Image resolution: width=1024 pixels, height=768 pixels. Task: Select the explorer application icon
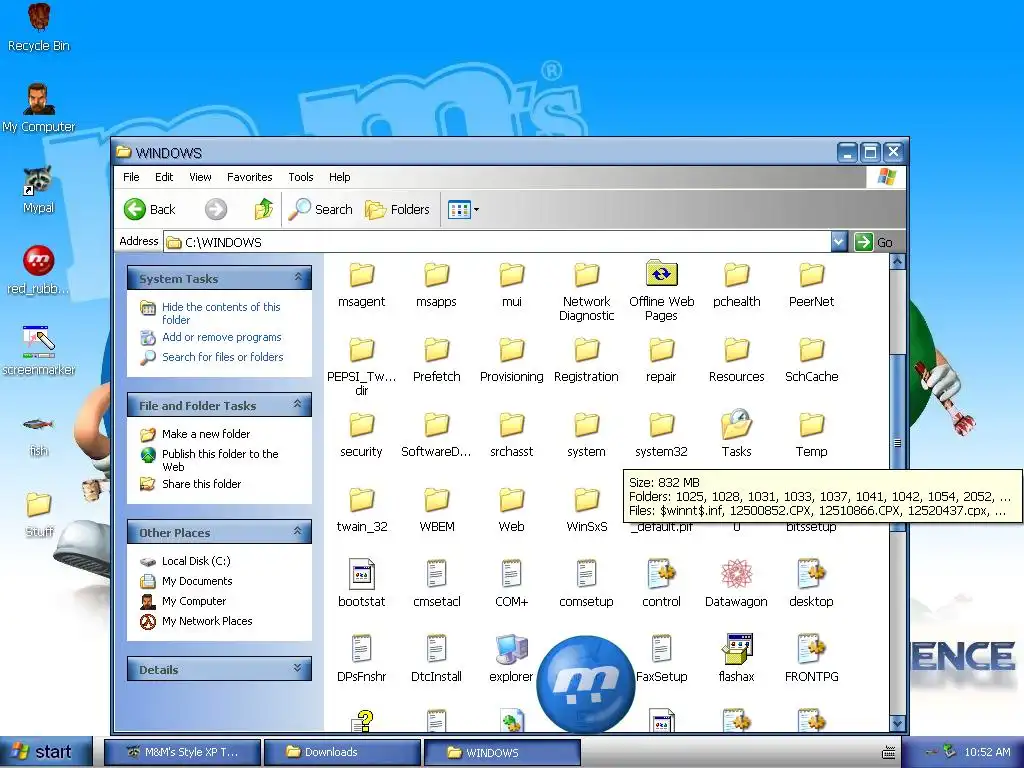[x=511, y=650]
